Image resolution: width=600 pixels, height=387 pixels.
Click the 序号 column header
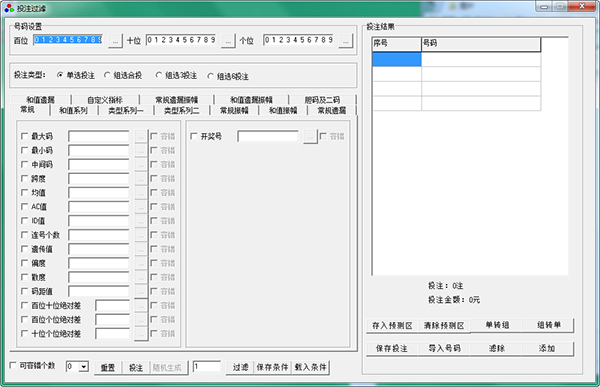click(x=397, y=44)
